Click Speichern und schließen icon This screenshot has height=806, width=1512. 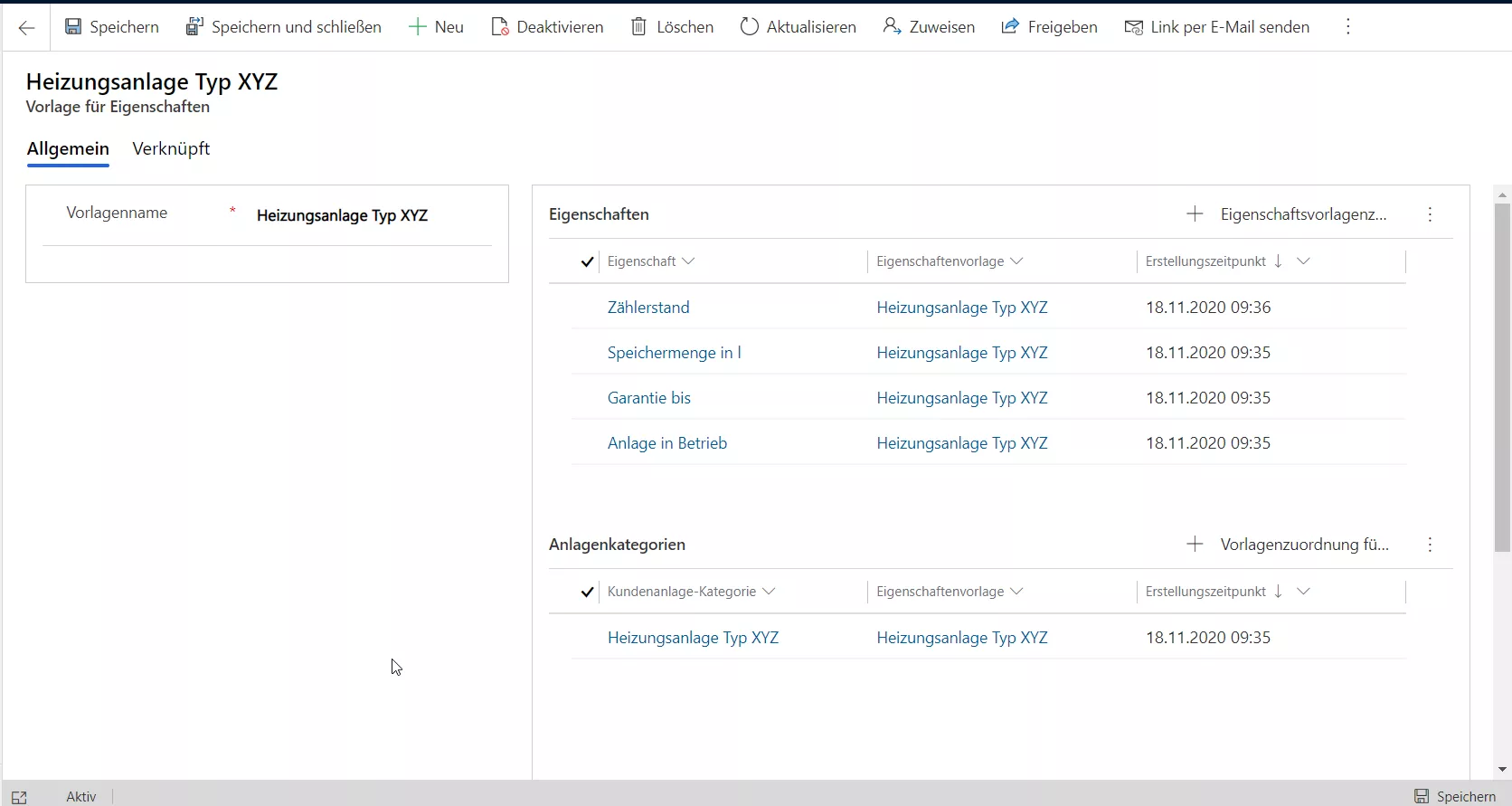194,27
